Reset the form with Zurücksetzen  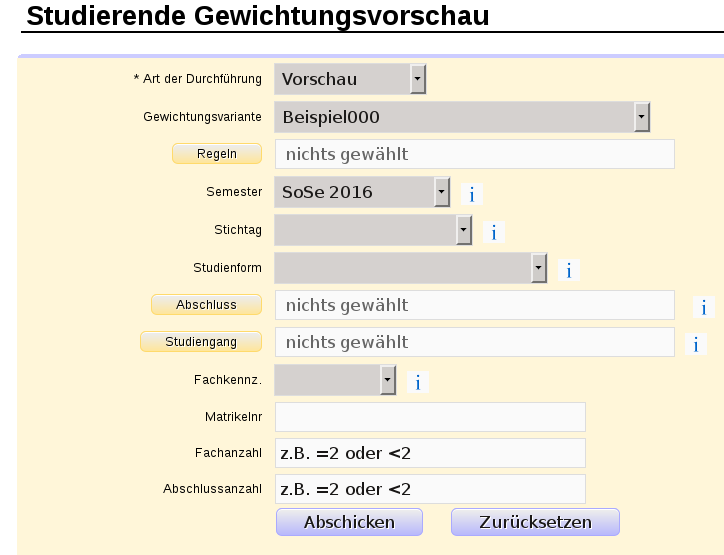535,522
